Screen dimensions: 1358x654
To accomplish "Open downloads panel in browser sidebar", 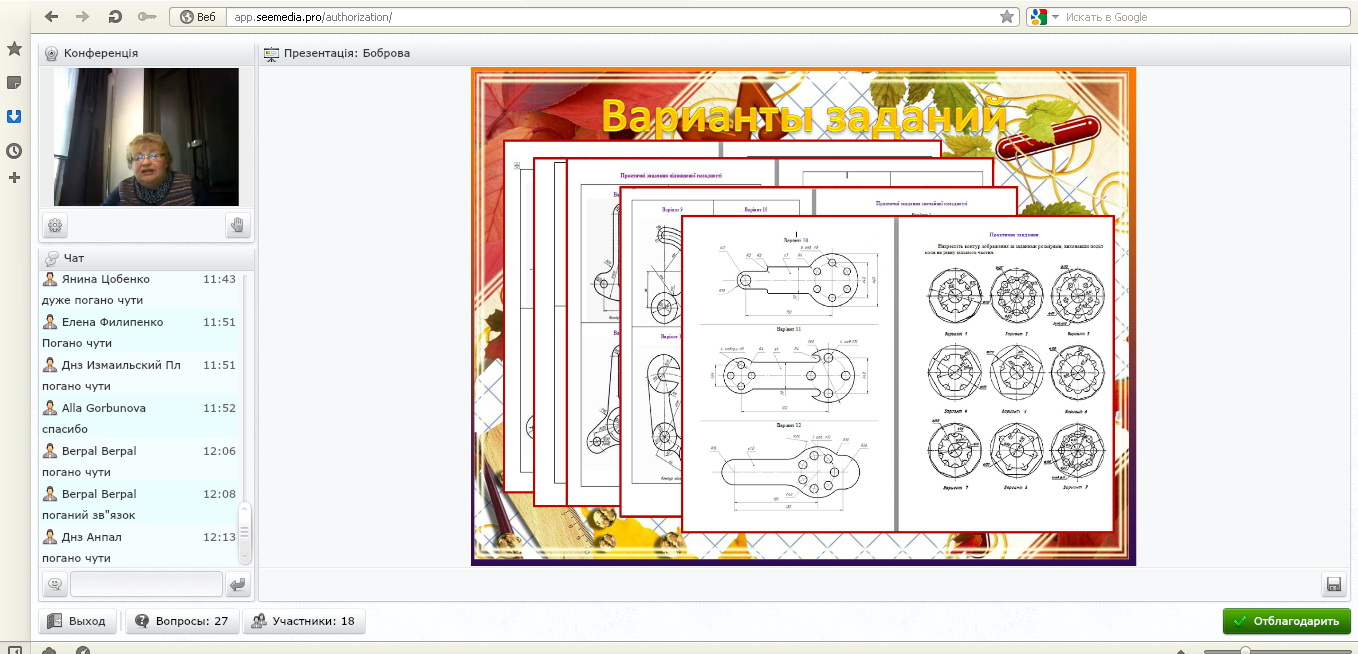I will 14,117.
